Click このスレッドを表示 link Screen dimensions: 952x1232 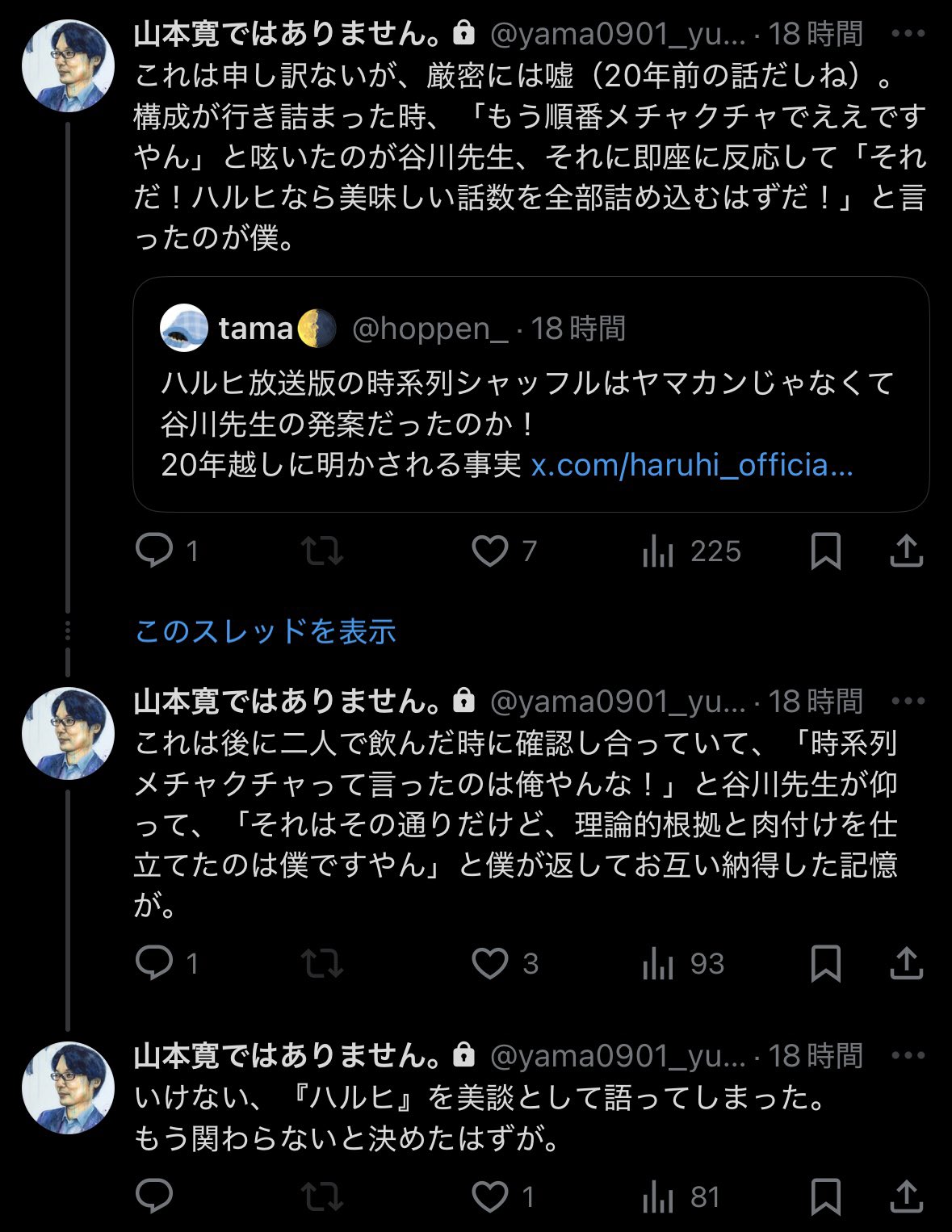click(266, 631)
